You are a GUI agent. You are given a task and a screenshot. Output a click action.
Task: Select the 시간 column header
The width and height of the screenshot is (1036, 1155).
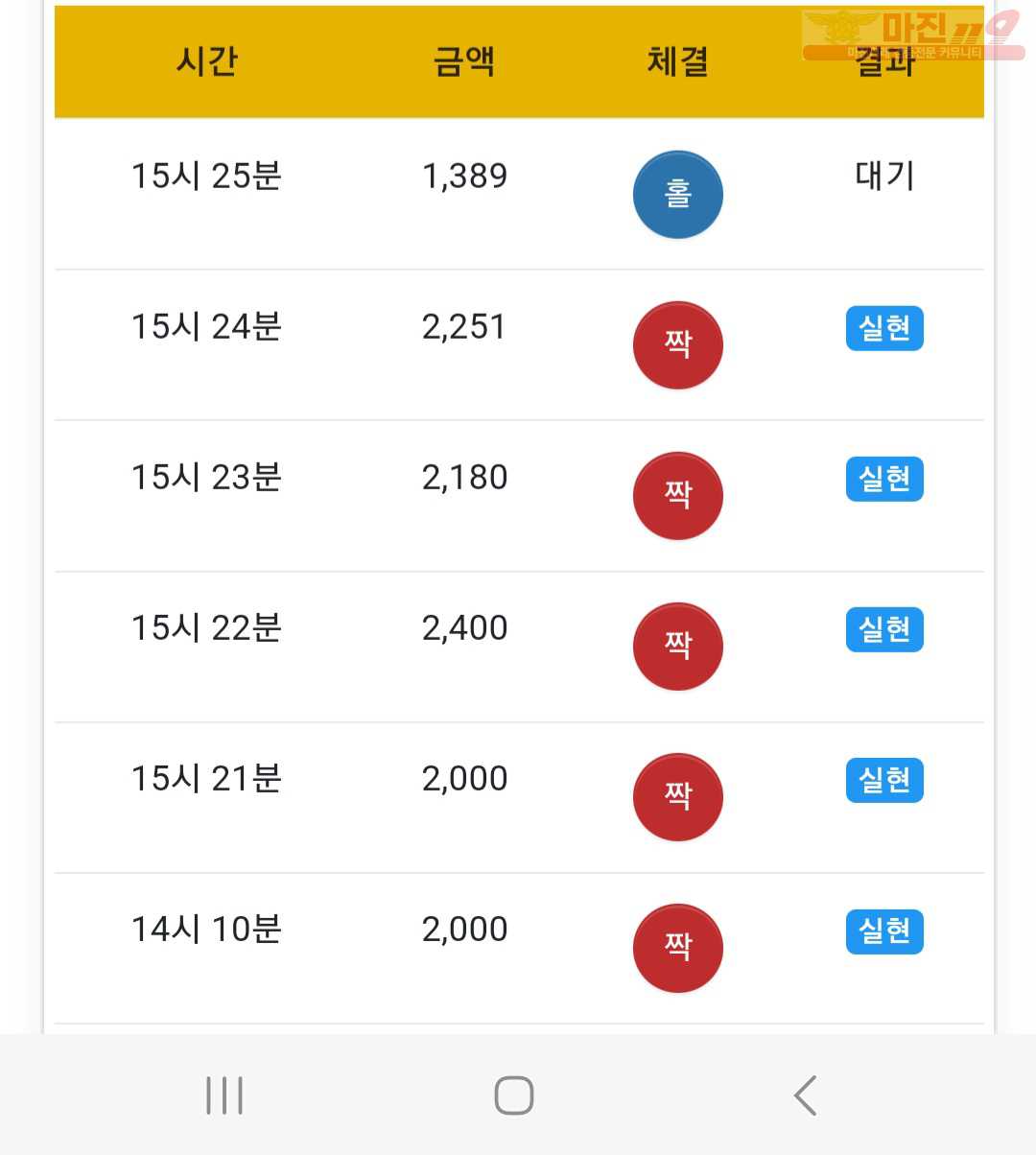pyautogui.click(x=206, y=61)
